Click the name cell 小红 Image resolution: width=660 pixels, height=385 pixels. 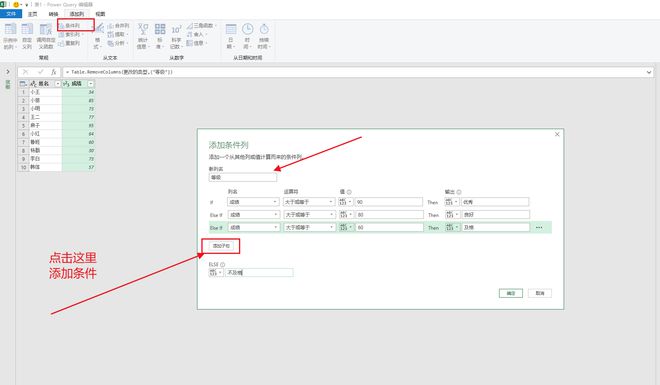(x=45, y=134)
